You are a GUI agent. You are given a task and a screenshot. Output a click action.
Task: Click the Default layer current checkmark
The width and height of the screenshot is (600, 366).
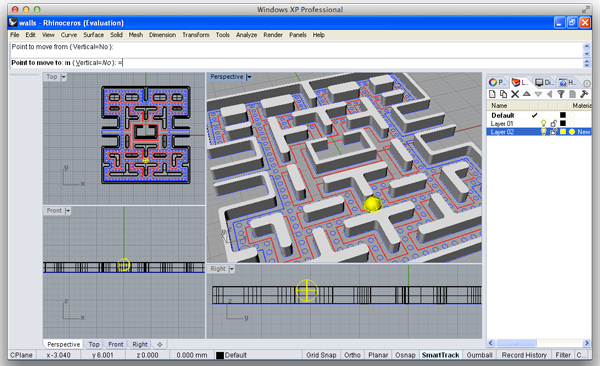click(534, 115)
